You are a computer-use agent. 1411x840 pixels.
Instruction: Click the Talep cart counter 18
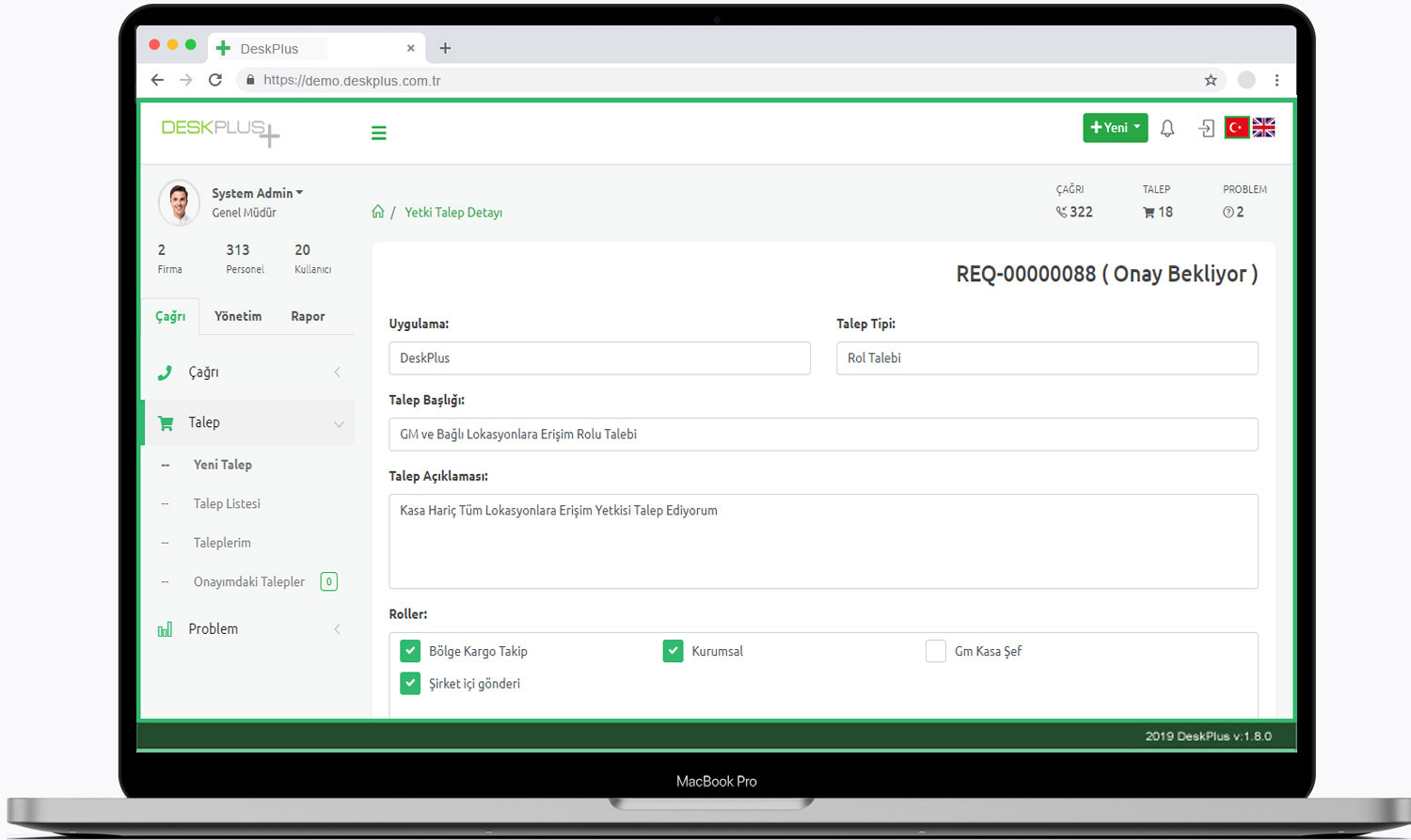coord(1158,212)
